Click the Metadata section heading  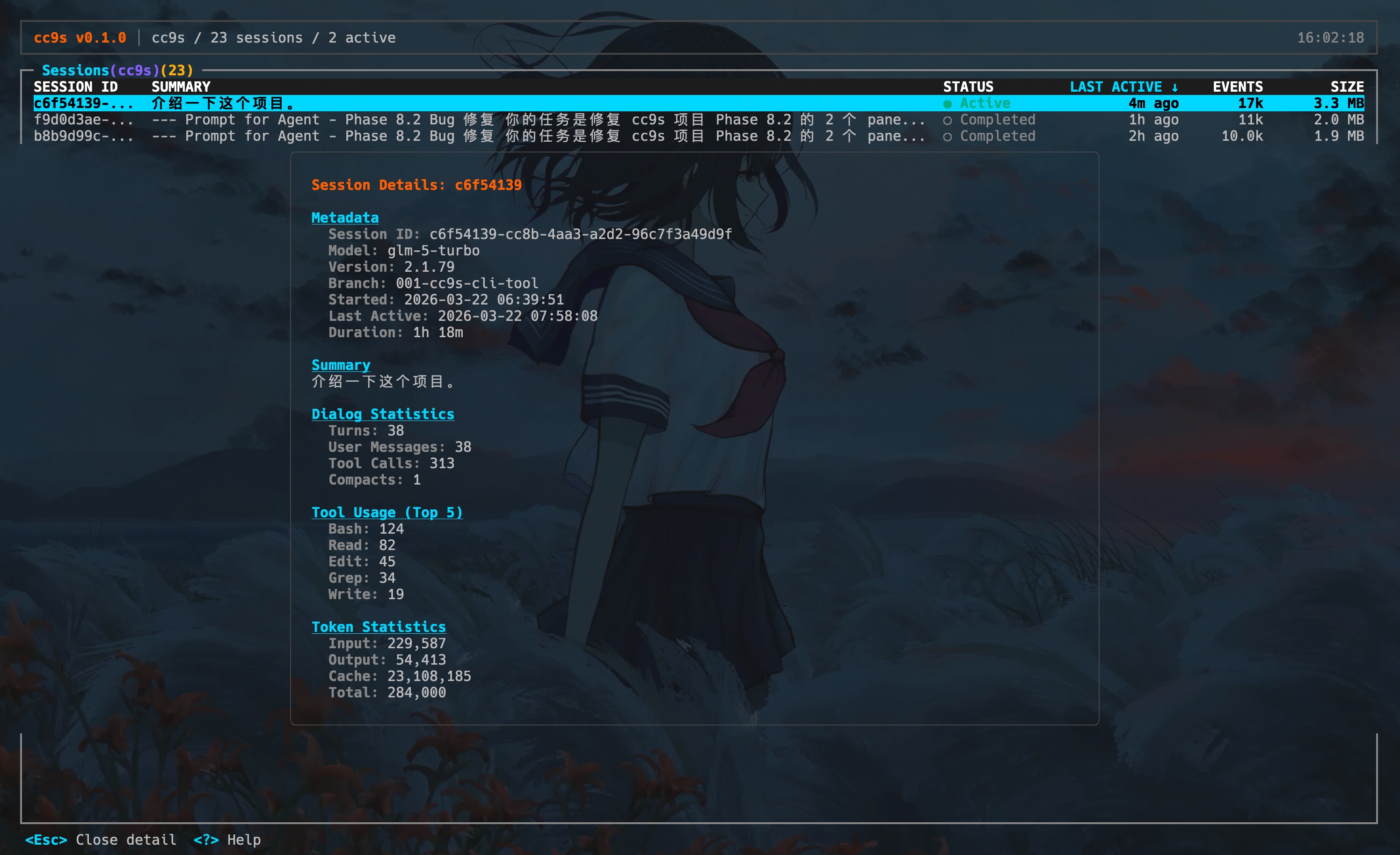(x=345, y=217)
